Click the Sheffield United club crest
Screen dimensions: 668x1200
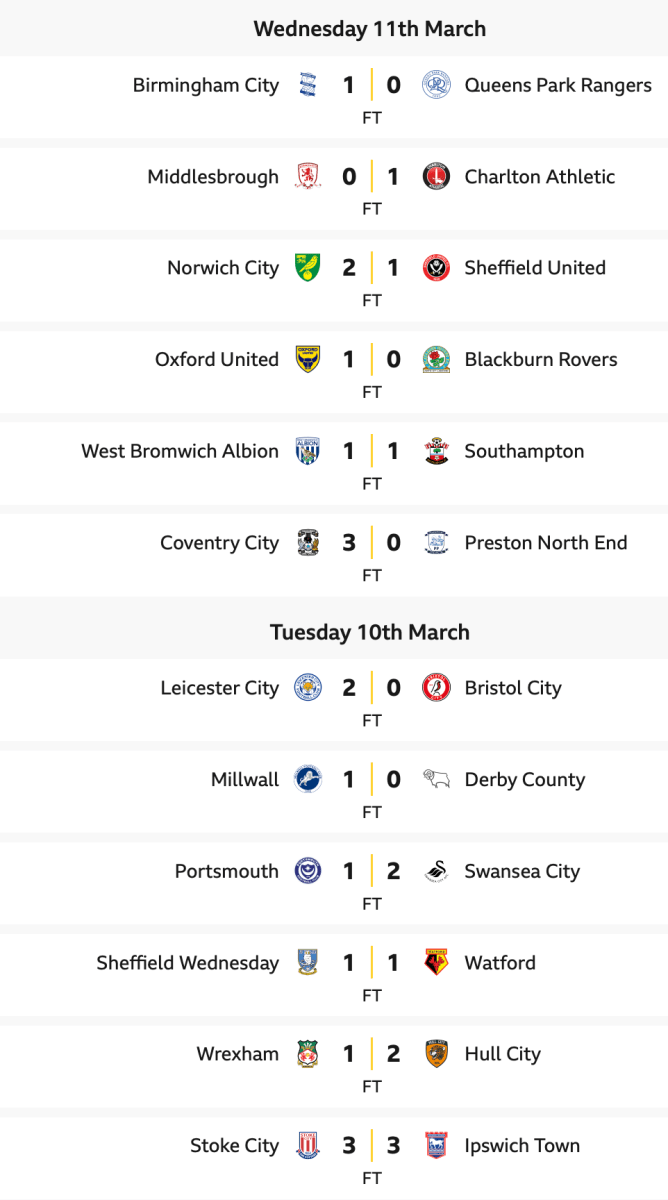coord(436,268)
